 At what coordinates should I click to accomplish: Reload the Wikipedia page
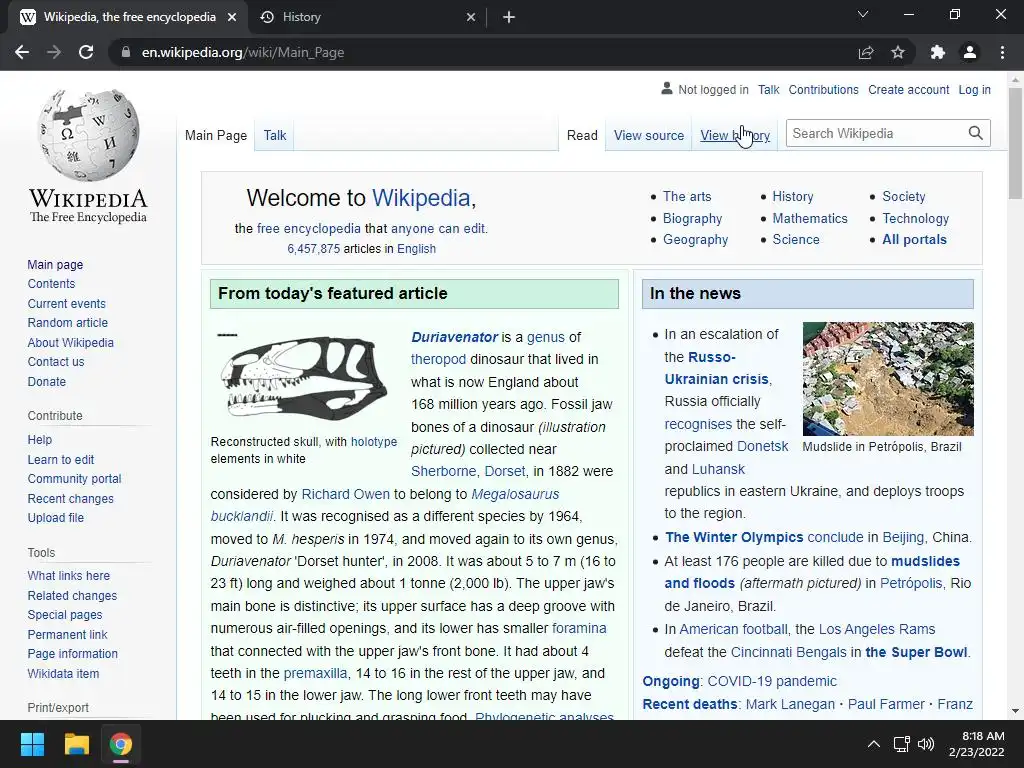point(86,52)
